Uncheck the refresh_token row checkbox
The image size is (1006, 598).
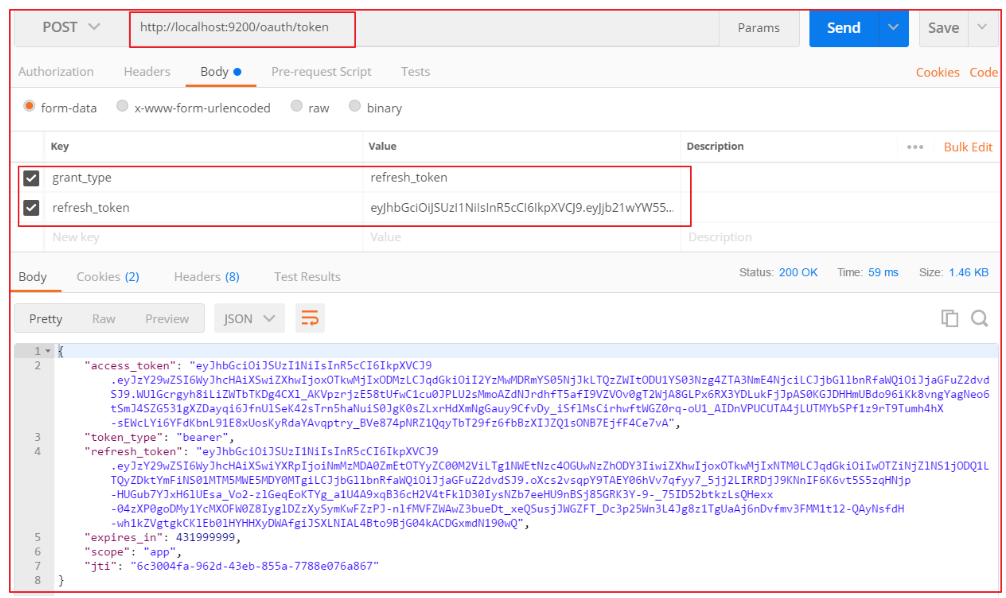pyautogui.click(x=31, y=208)
